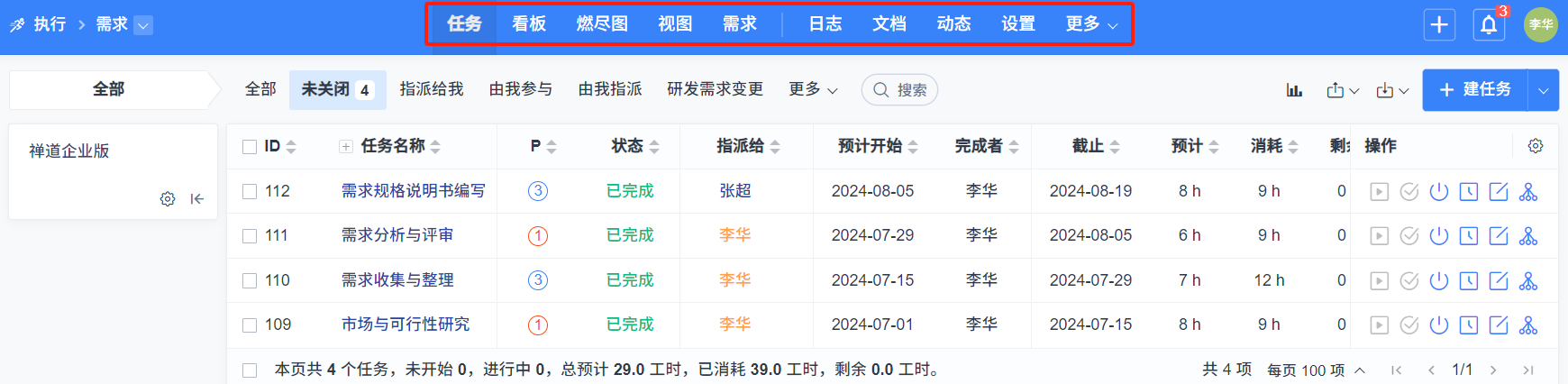
Task: Open the notification bell icon
Action: click(x=1489, y=24)
